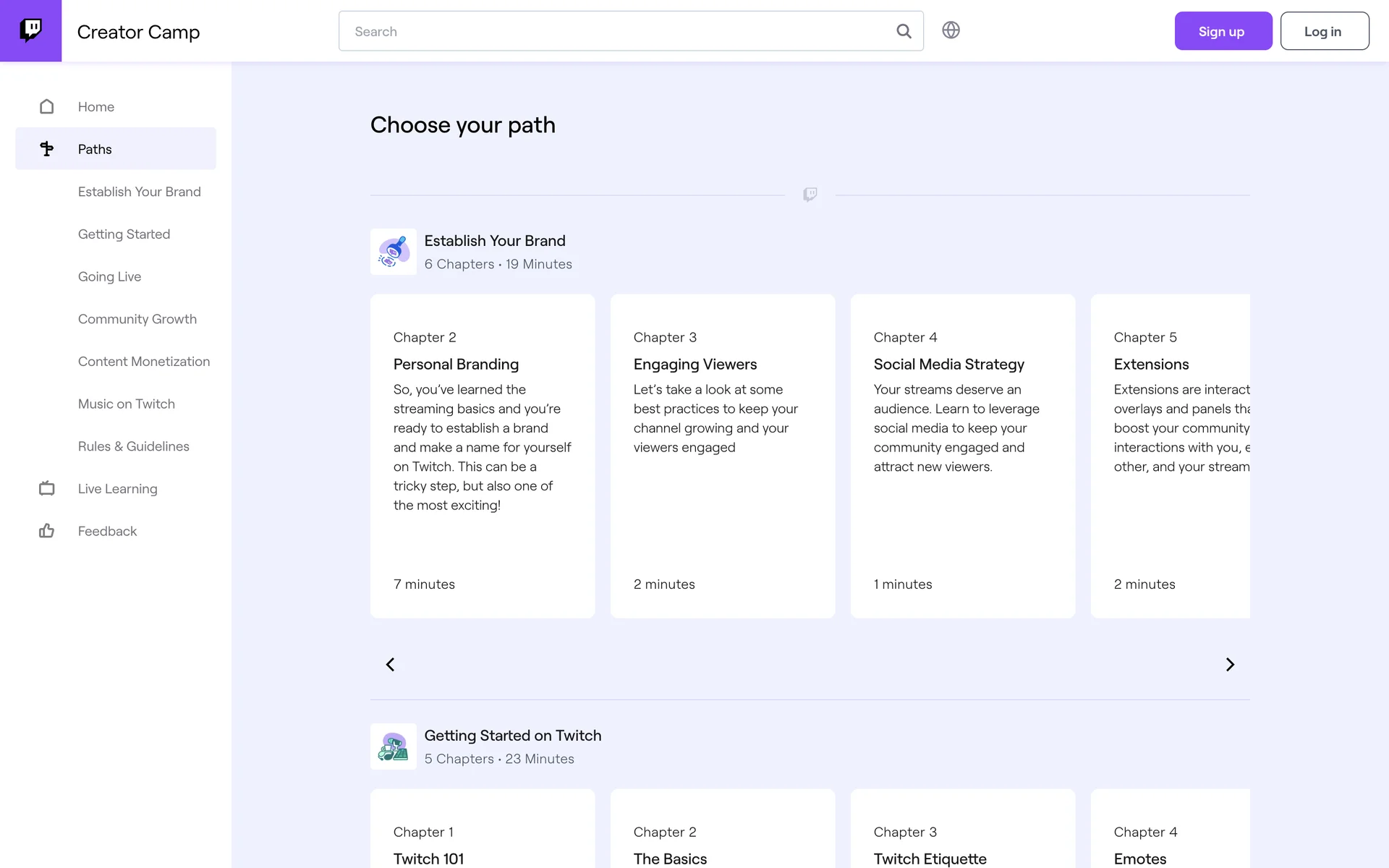Open the Establish Your Brand path thumbnail

tap(393, 252)
